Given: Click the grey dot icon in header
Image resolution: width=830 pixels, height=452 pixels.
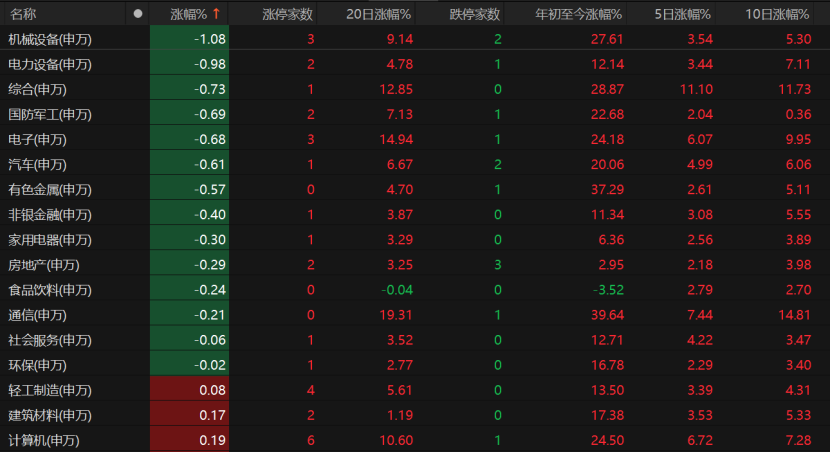Looking at the screenshot, I should tap(138, 14).
